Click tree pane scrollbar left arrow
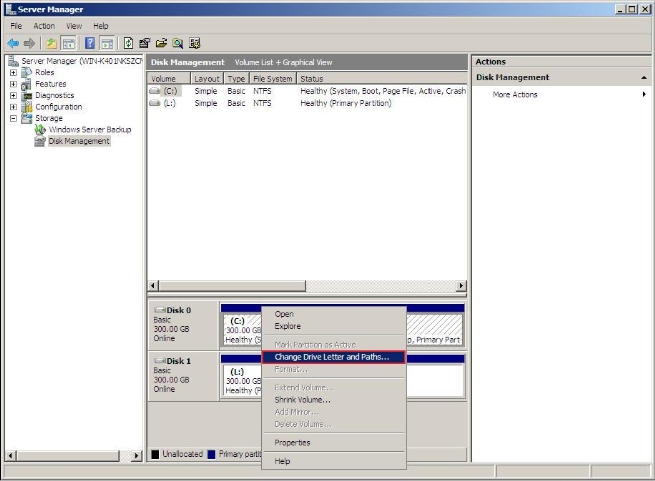Viewport: 655px width, 481px height. (11, 456)
